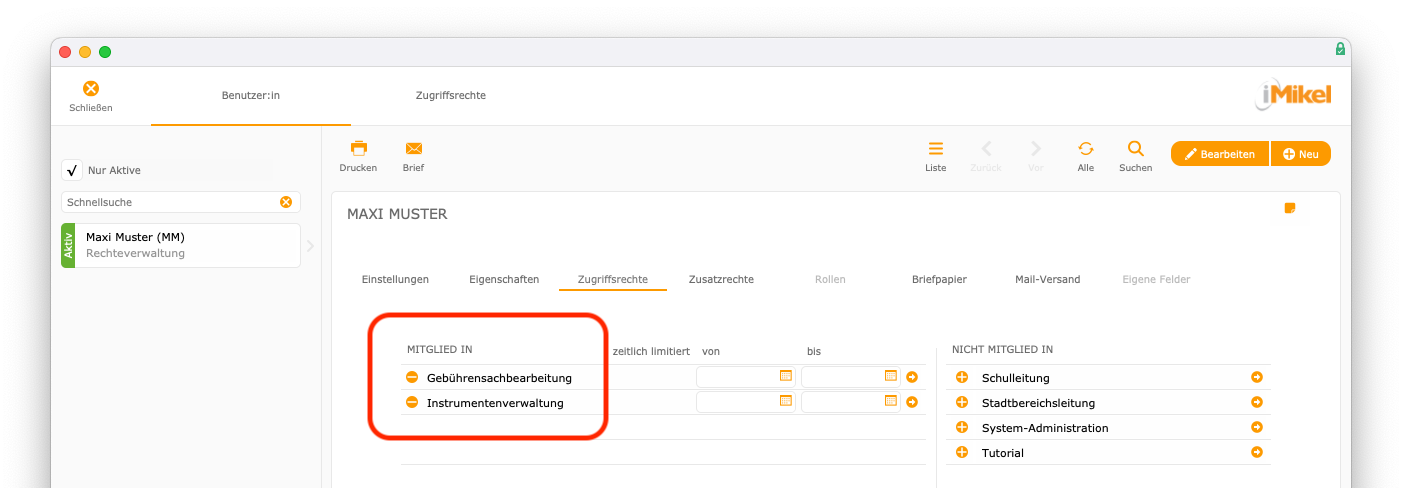Click the Tutorial entry text

coord(1003,453)
